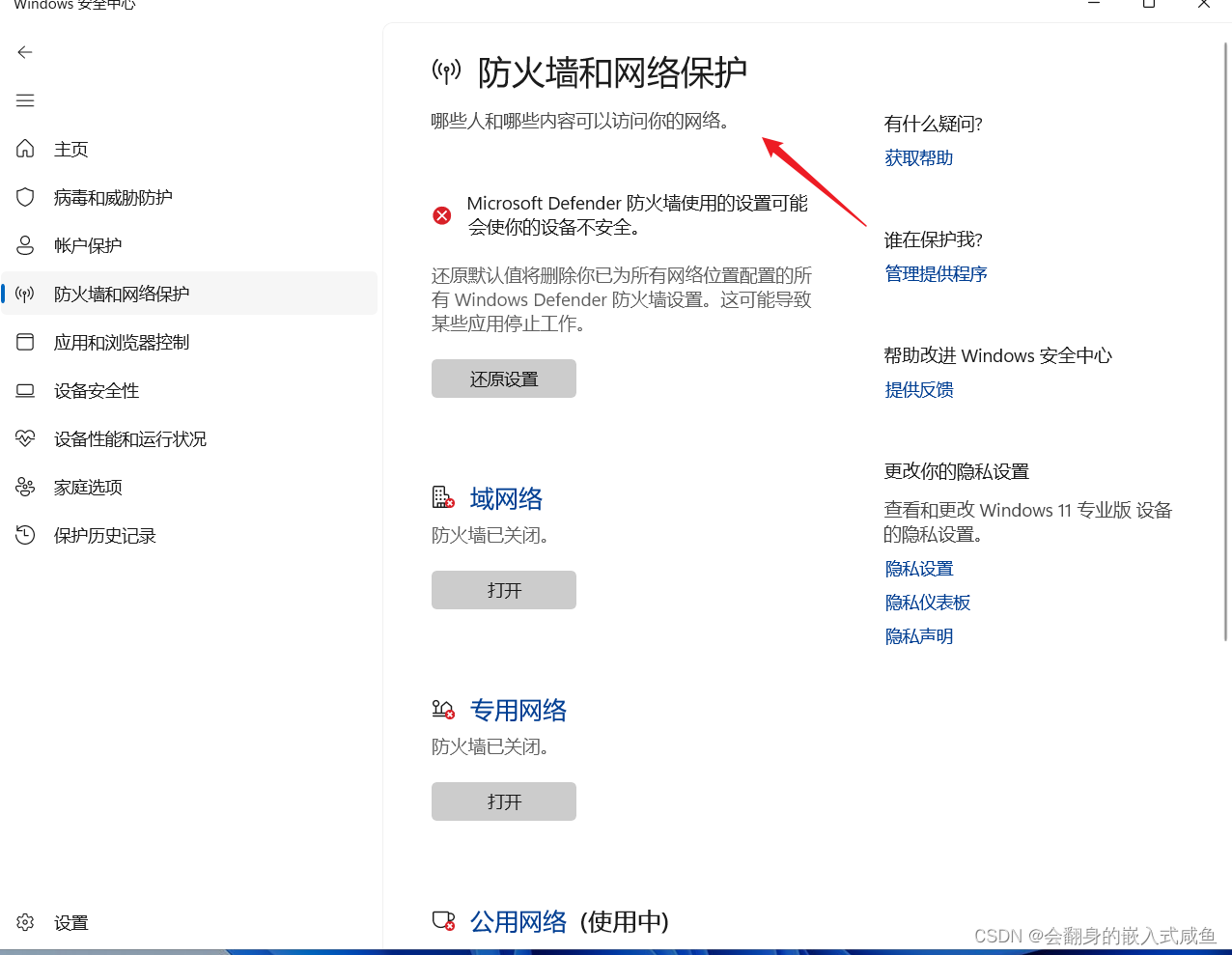
Task: Open the 公用网络 link
Action: pyautogui.click(x=518, y=921)
